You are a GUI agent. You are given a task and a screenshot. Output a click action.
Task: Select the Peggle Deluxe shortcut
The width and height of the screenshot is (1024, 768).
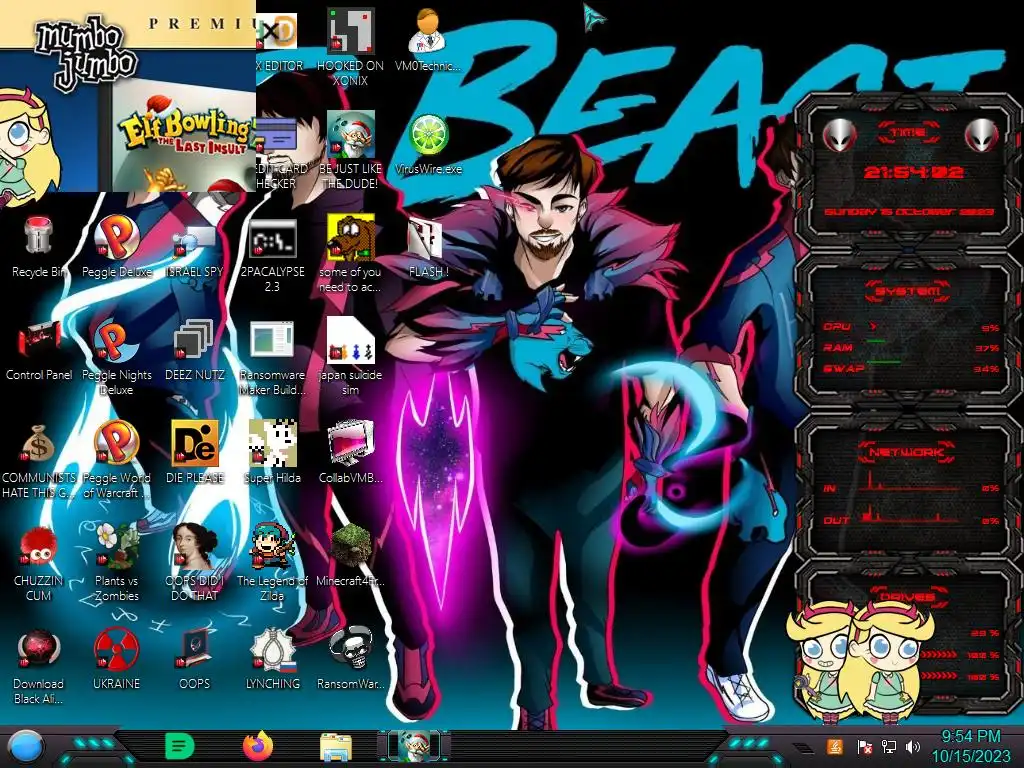[116, 248]
